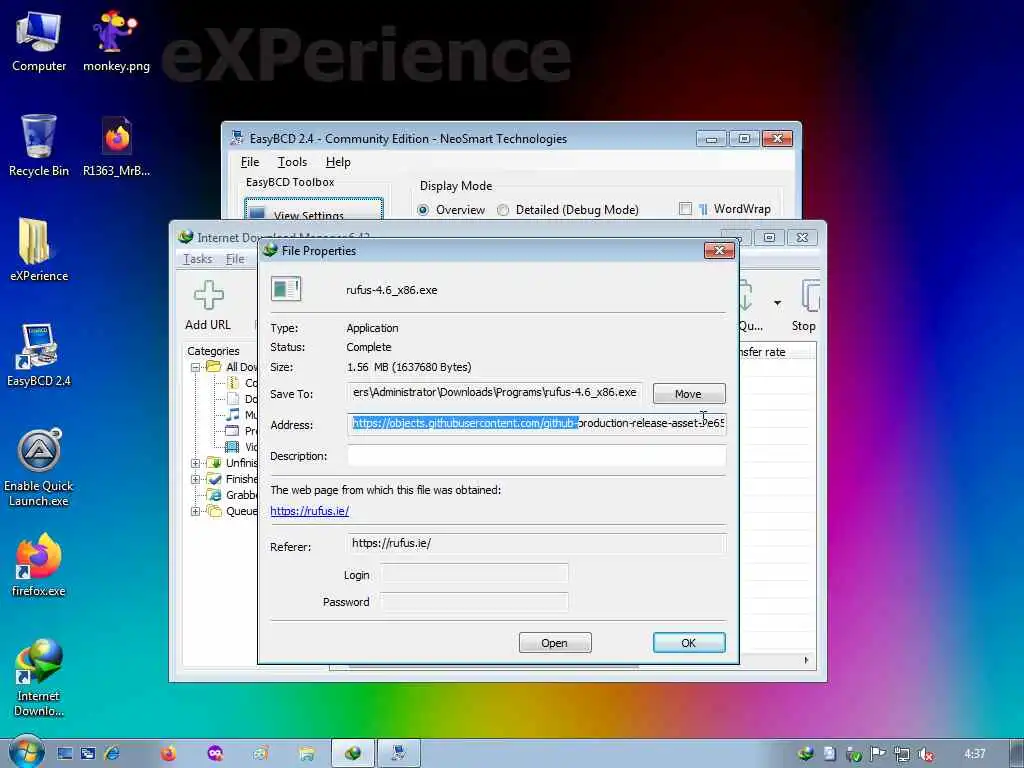Open the Help menu in EasyBCD

[338, 162]
